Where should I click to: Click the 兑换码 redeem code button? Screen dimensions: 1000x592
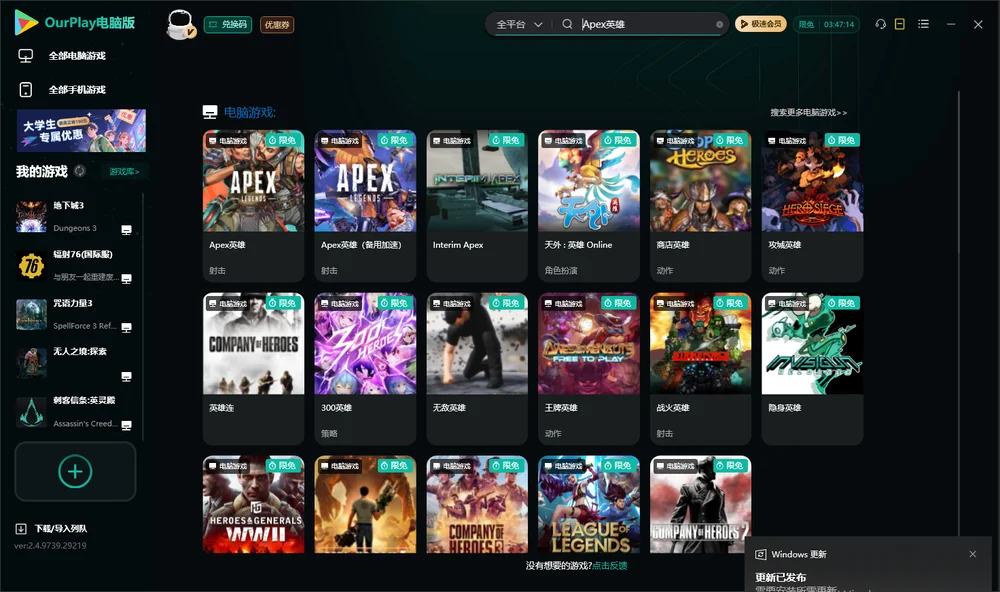click(x=228, y=25)
